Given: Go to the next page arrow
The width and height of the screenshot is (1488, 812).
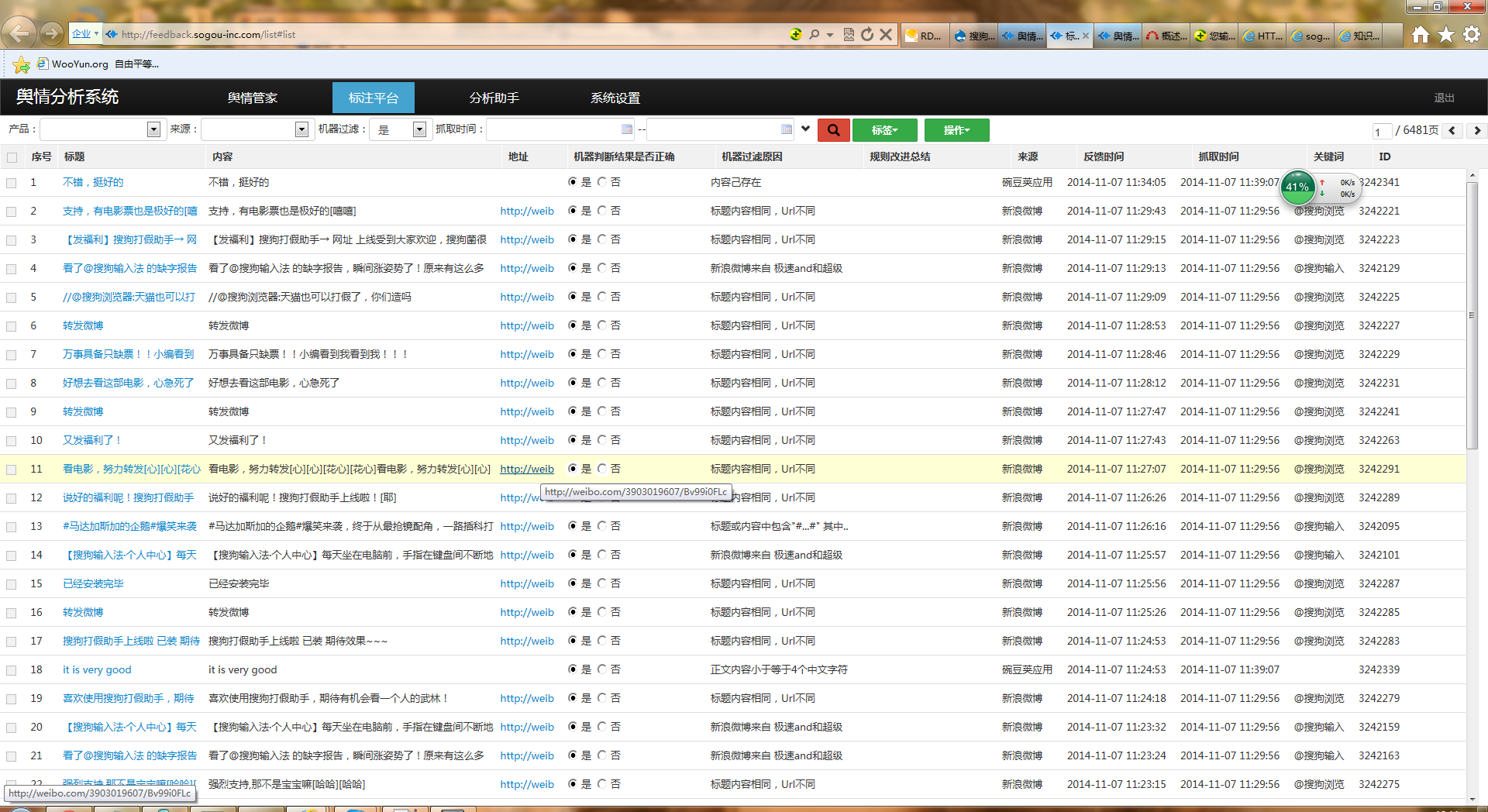Looking at the screenshot, I should [x=1477, y=131].
